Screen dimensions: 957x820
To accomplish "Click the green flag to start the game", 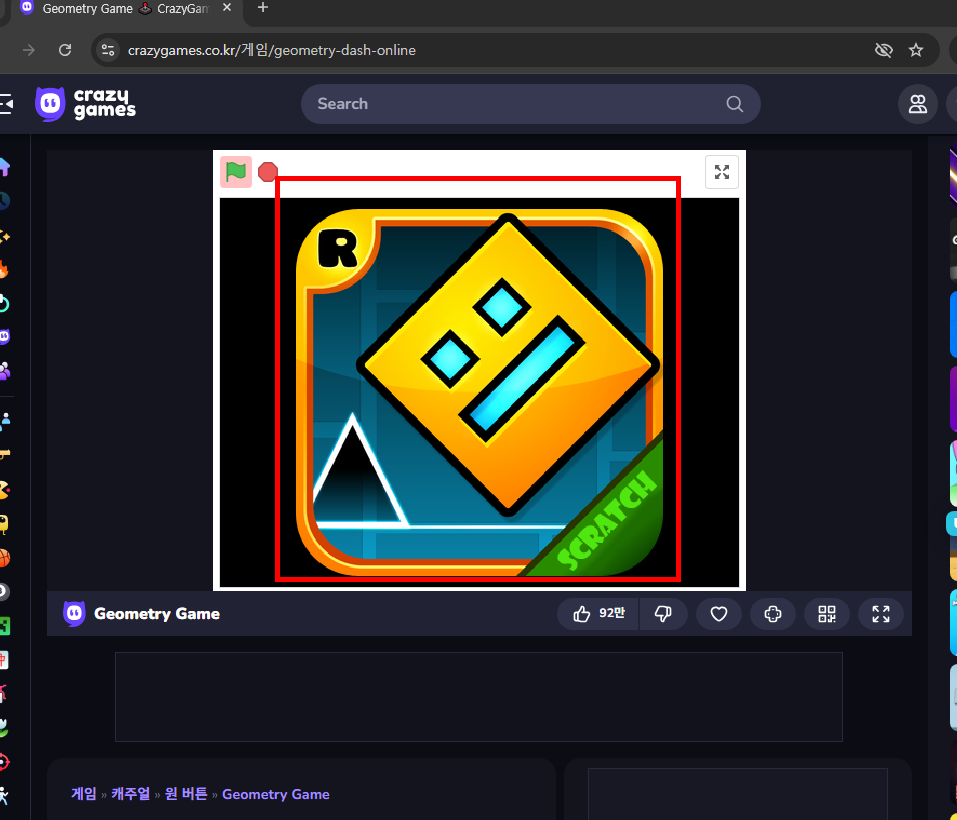I will (x=236, y=172).
